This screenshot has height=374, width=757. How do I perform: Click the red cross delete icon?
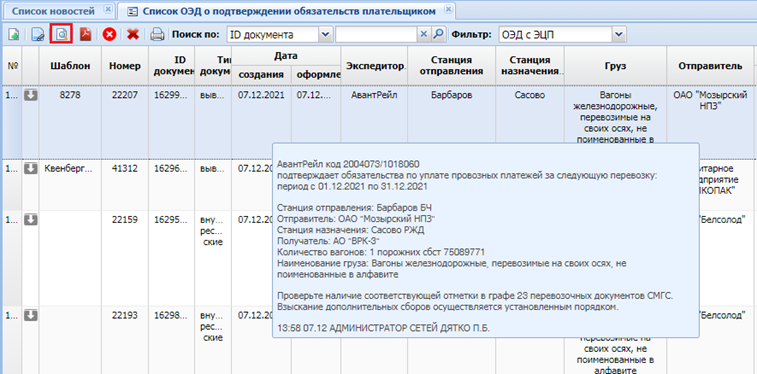click(133, 34)
